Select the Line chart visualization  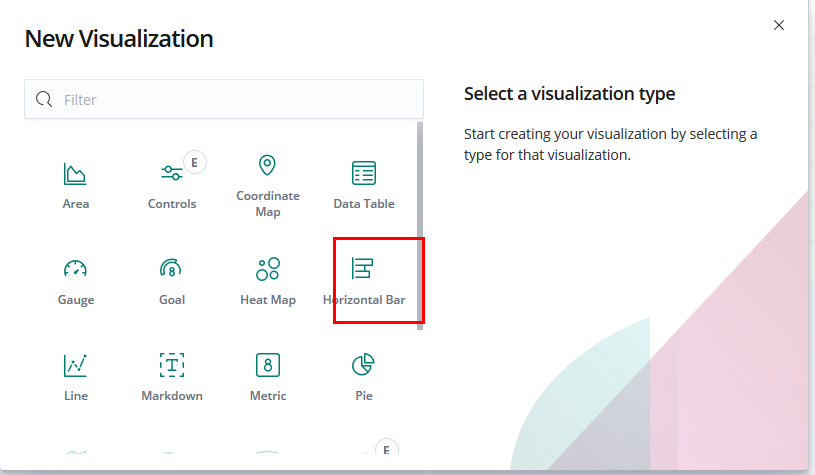pos(75,377)
